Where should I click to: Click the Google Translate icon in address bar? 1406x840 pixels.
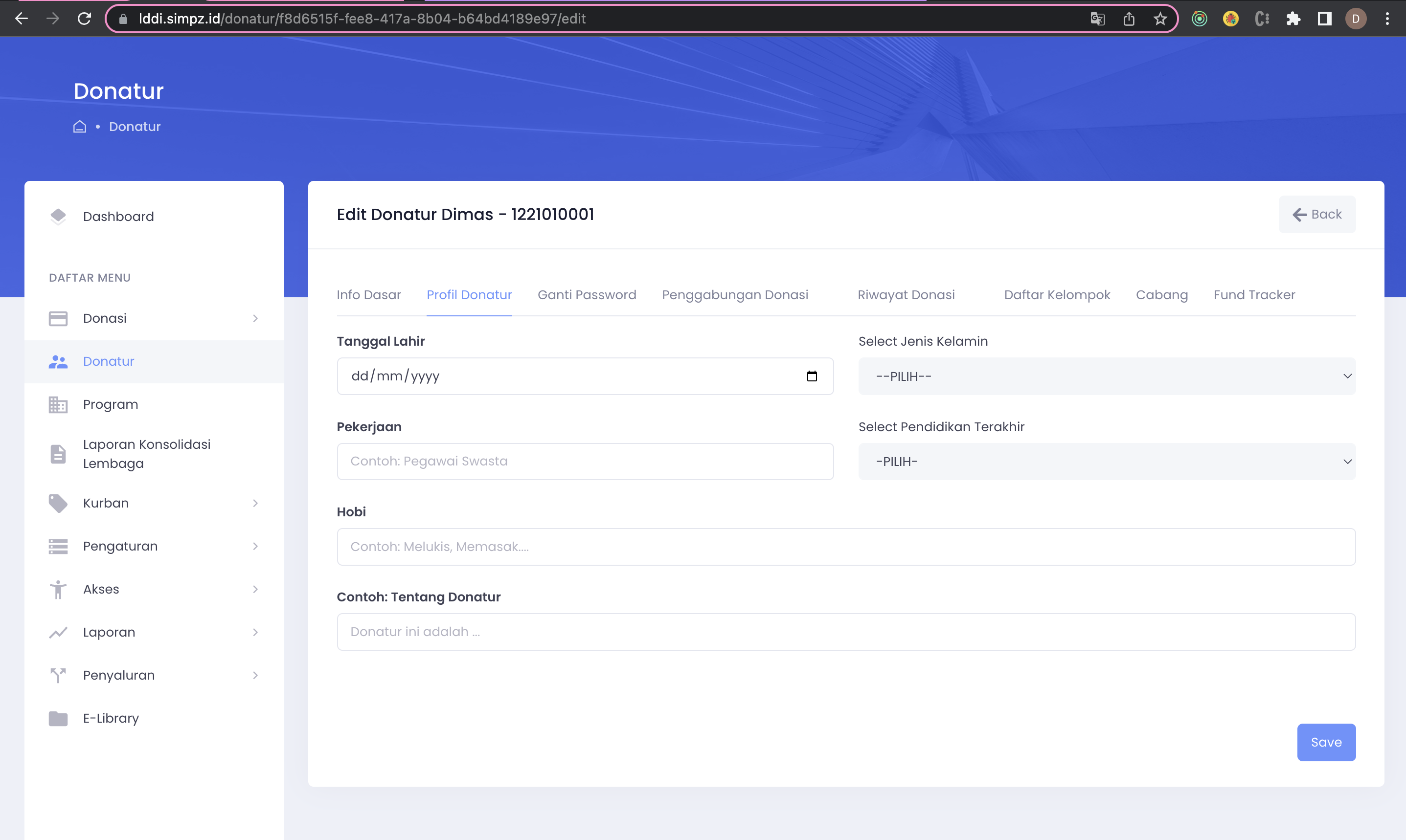(1097, 19)
